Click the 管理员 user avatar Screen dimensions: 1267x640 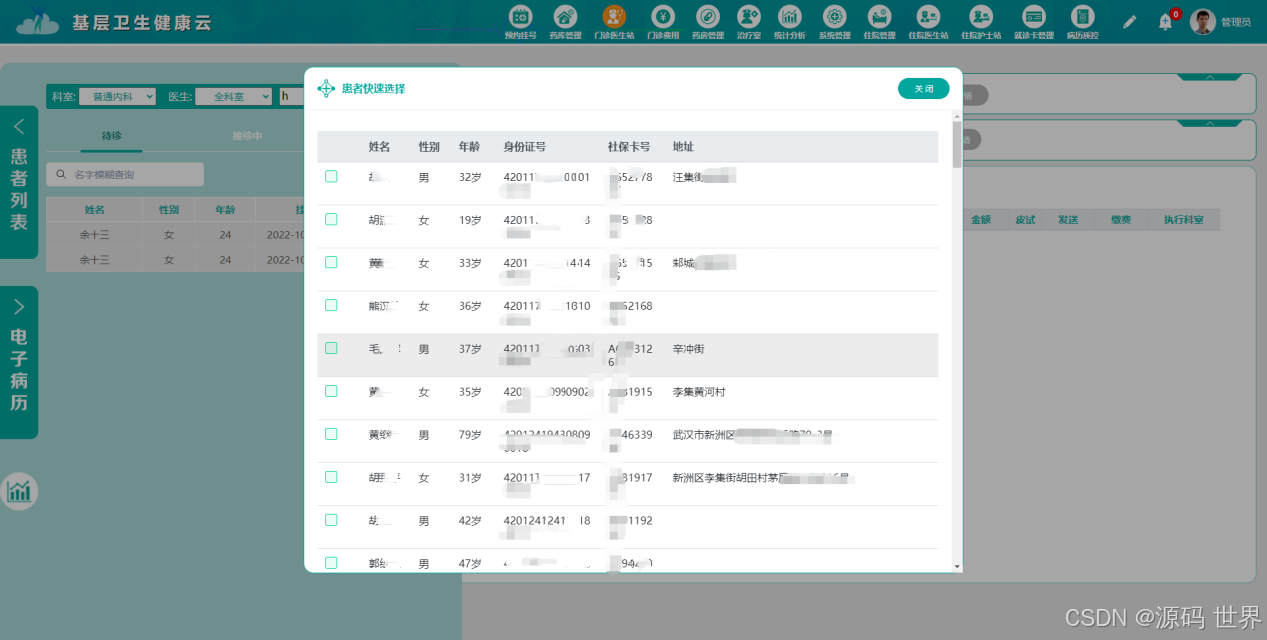(x=1203, y=21)
